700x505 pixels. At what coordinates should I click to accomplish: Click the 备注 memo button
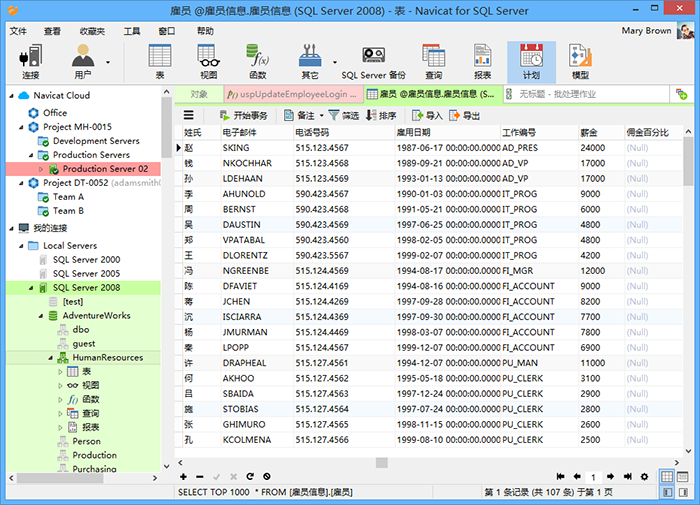point(299,116)
